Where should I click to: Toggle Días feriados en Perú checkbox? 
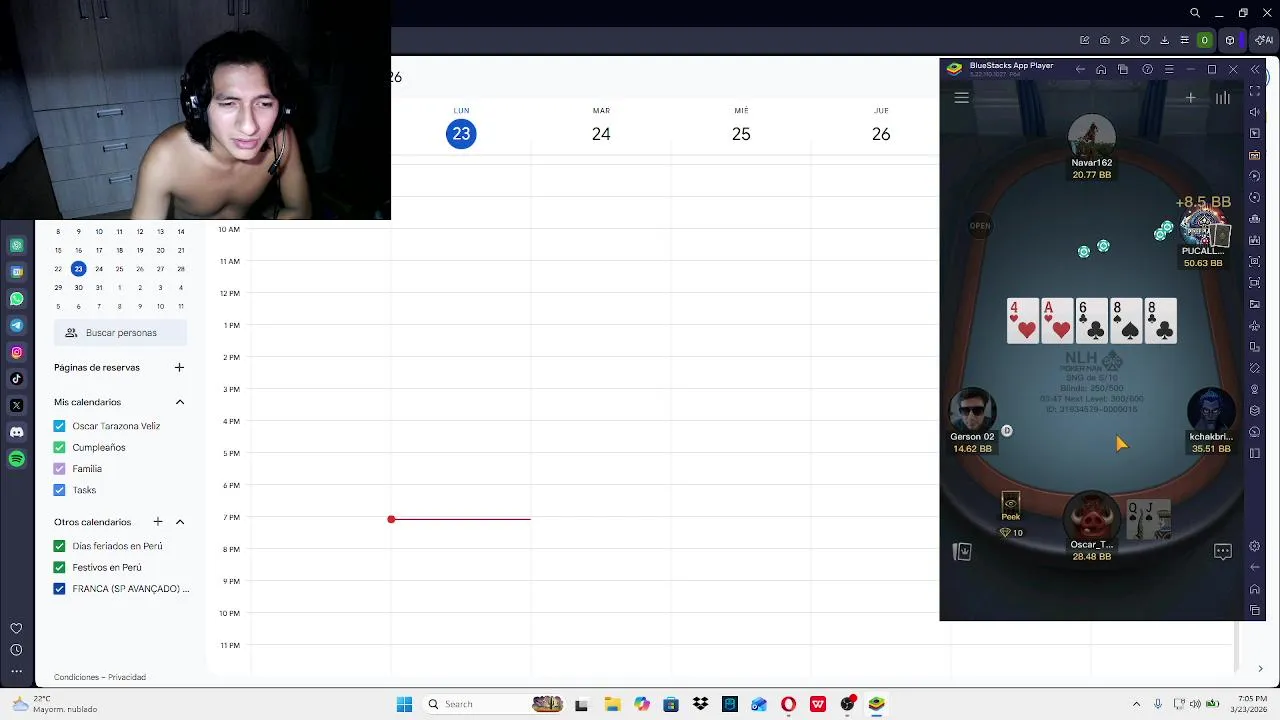[59, 546]
